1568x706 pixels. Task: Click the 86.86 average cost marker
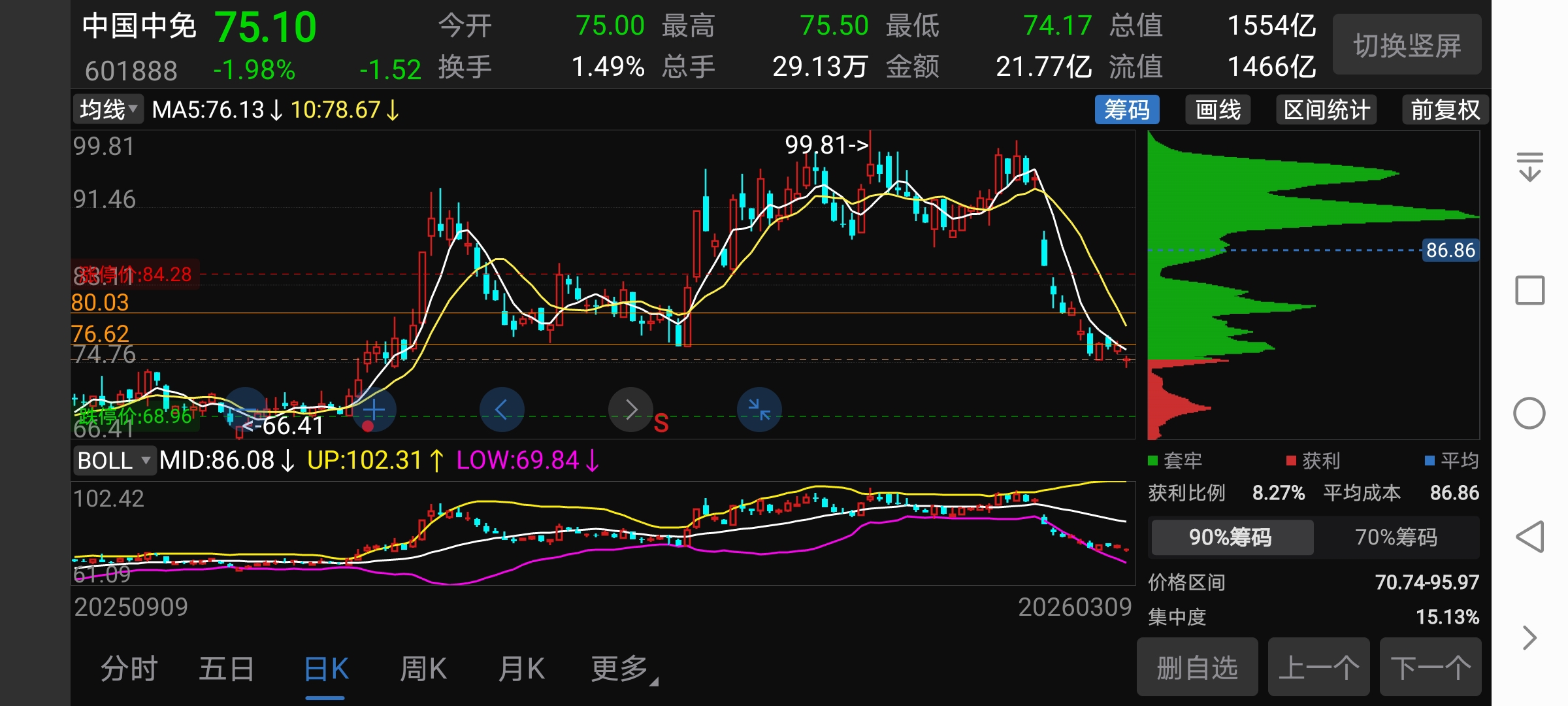point(1450,250)
